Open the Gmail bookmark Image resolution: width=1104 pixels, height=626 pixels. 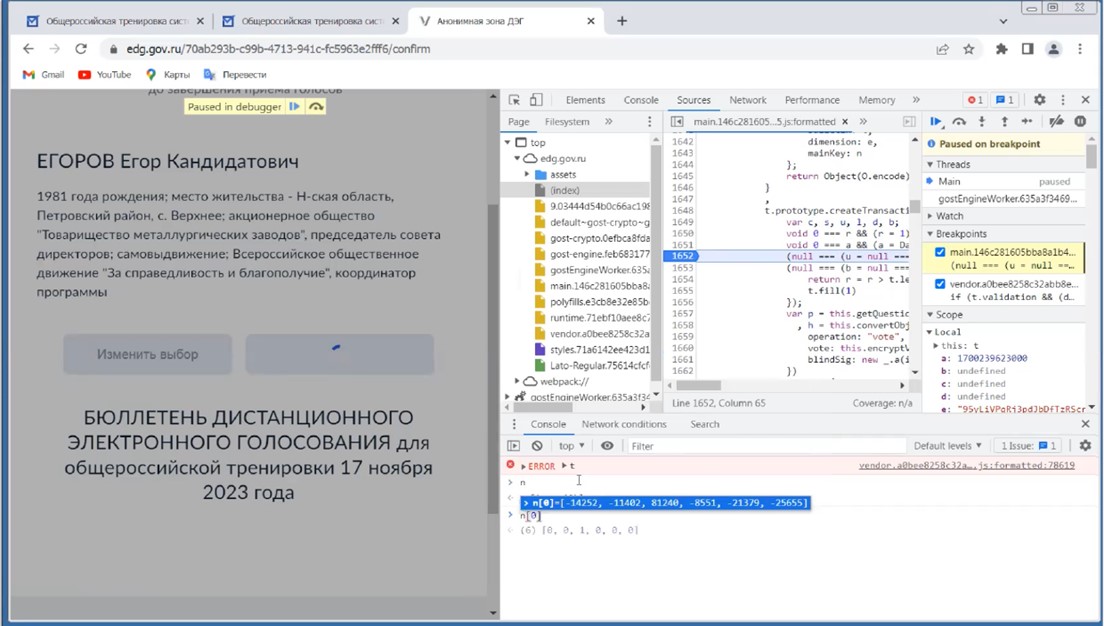point(44,74)
